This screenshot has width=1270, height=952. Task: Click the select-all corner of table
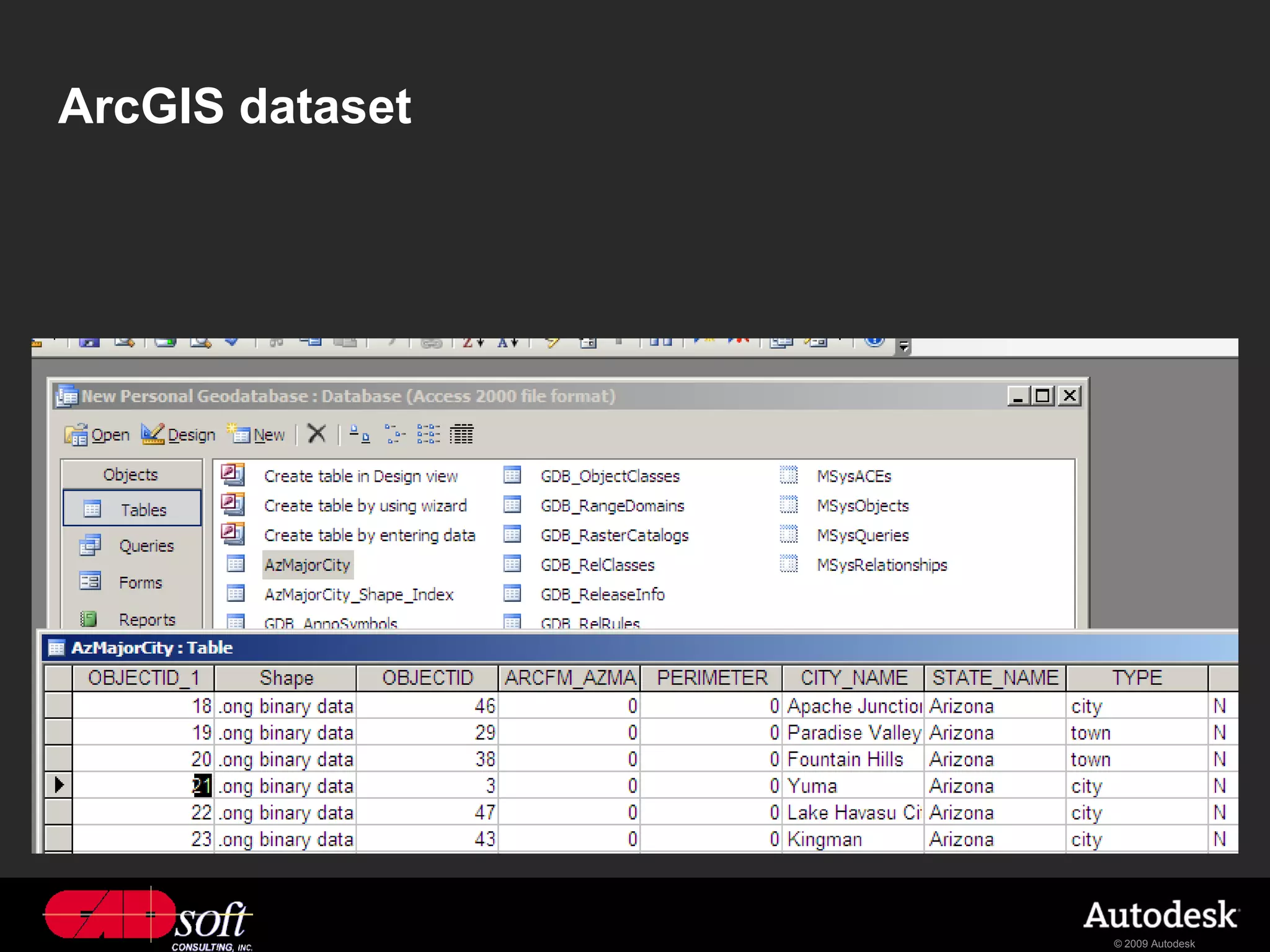point(59,678)
